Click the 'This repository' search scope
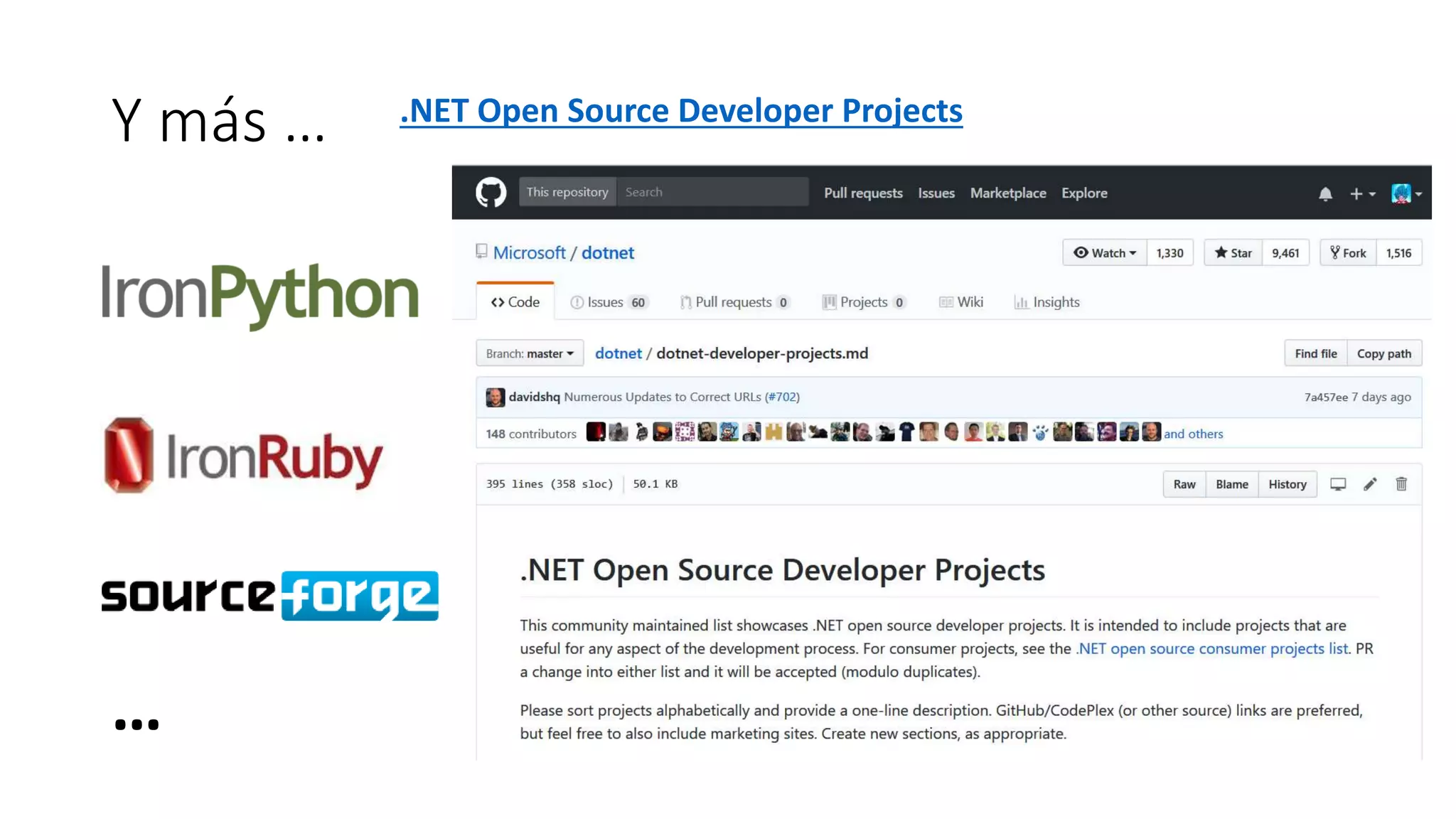Screen dimensions: 1456x819 pos(567,192)
